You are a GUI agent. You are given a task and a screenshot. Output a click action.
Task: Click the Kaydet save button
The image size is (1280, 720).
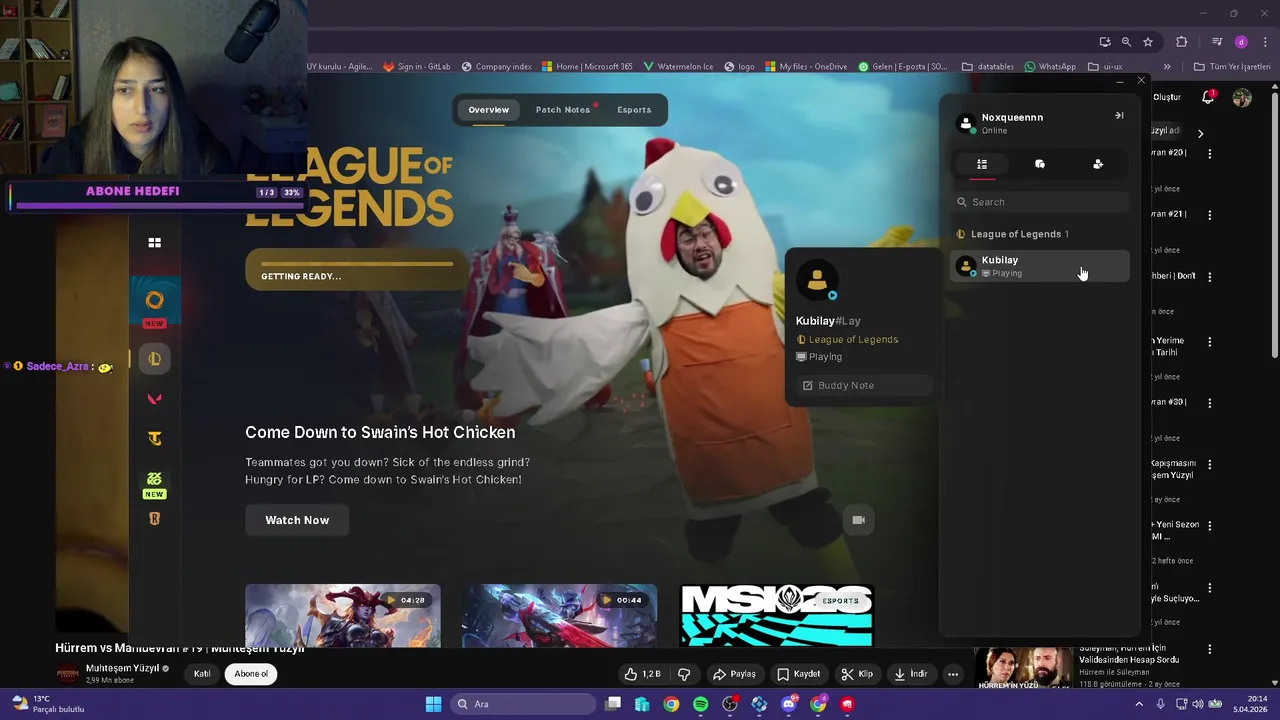[798, 674]
